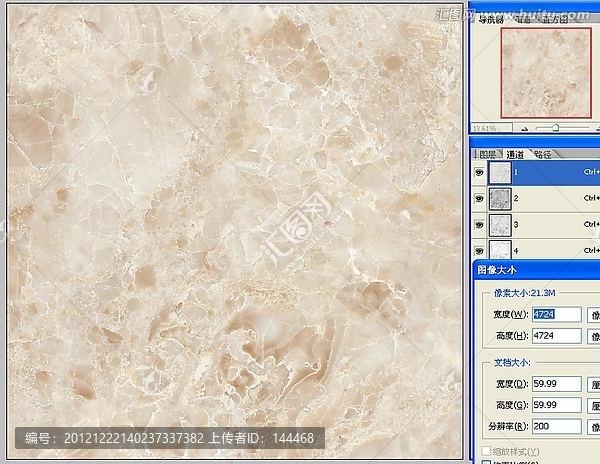Select channel 3 thumbnail
This screenshot has height=464, width=600.
click(500, 225)
